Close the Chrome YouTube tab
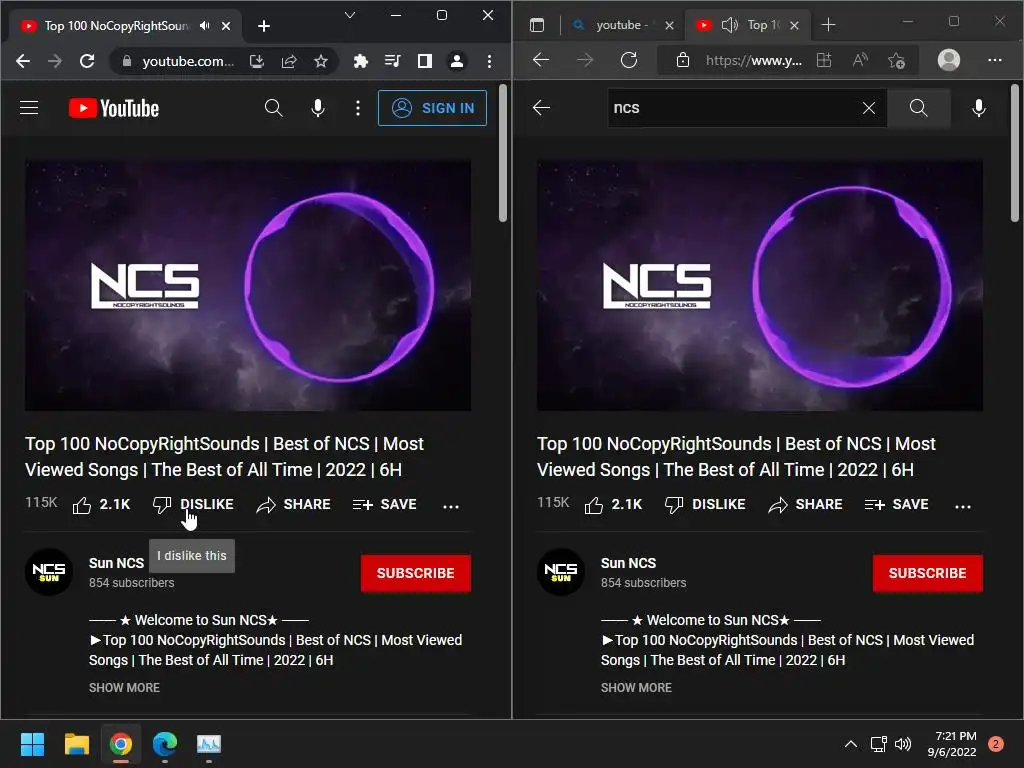Viewport: 1024px width, 768px height. click(x=226, y=26)
